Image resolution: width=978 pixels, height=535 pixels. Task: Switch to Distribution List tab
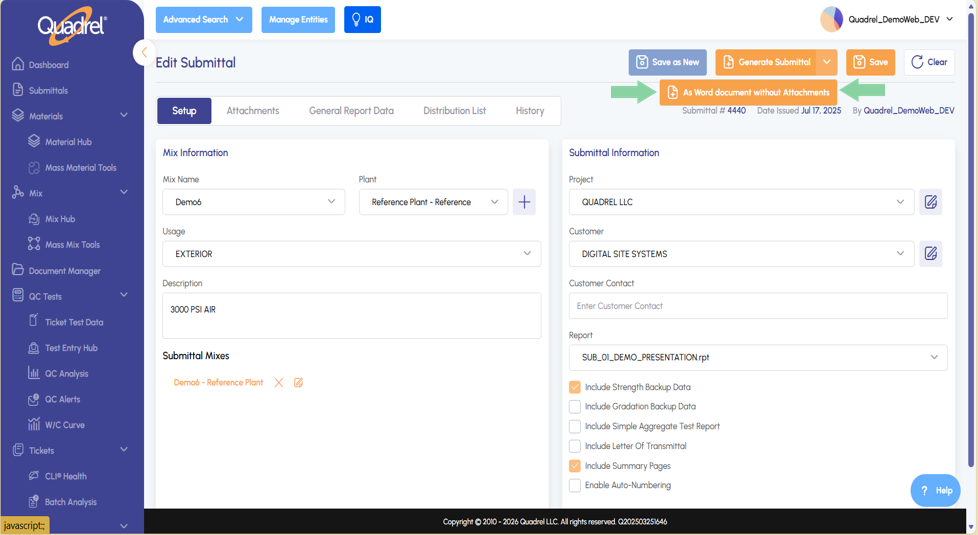point(454,111)
